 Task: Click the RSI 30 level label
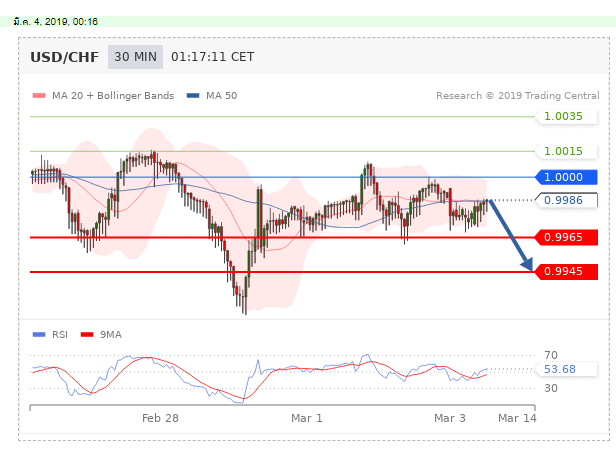(551, 388)
